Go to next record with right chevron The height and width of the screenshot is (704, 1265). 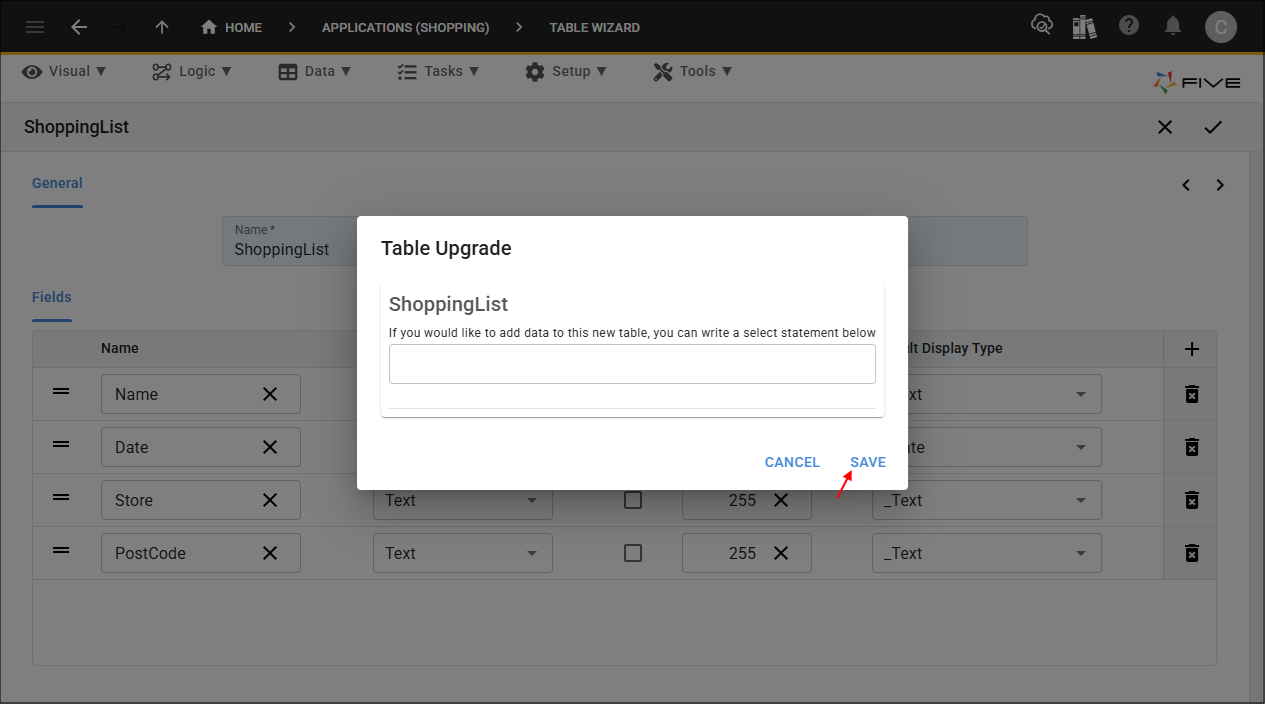[x=1220, y=185]
